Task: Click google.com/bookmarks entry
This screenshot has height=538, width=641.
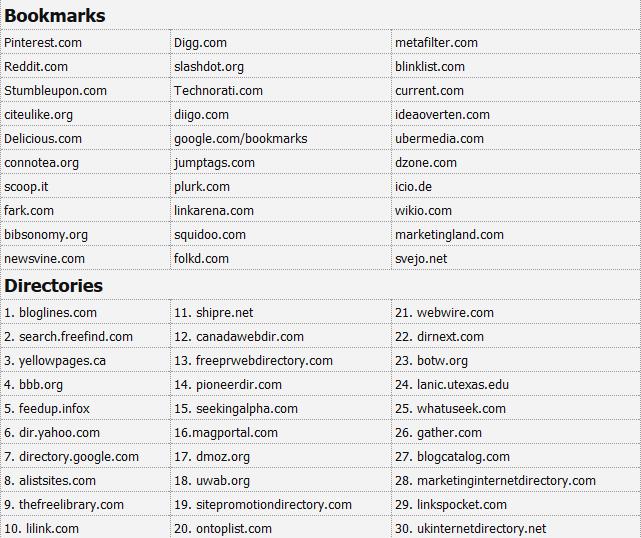Action: click(x=240, y=139)
